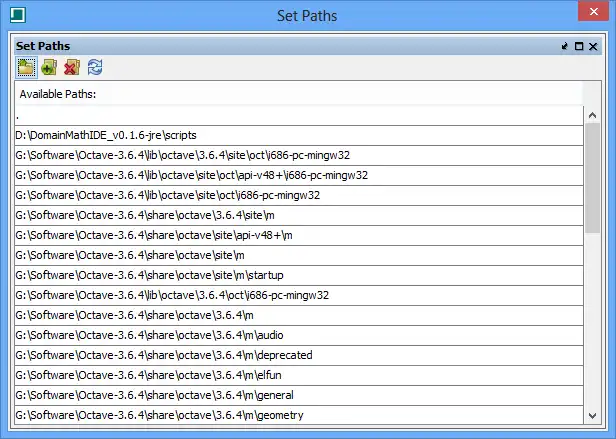This screenshot has height=439, width=616.
Task: Select path lib\octave\3.6.4\oct\i686-pc-mingw32
Action: (x=299, y=296)
